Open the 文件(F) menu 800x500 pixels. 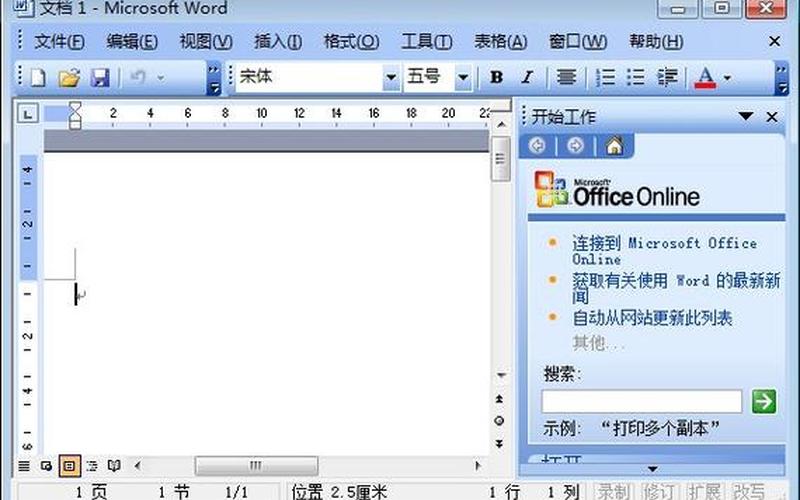pyautogui.click(x=59, y=41)
